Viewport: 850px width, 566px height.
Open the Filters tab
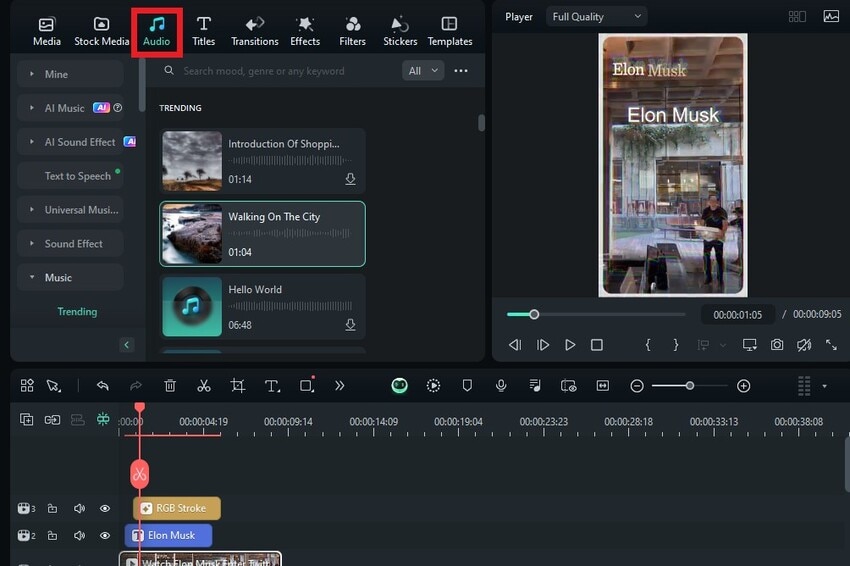[x=352, y=31]
